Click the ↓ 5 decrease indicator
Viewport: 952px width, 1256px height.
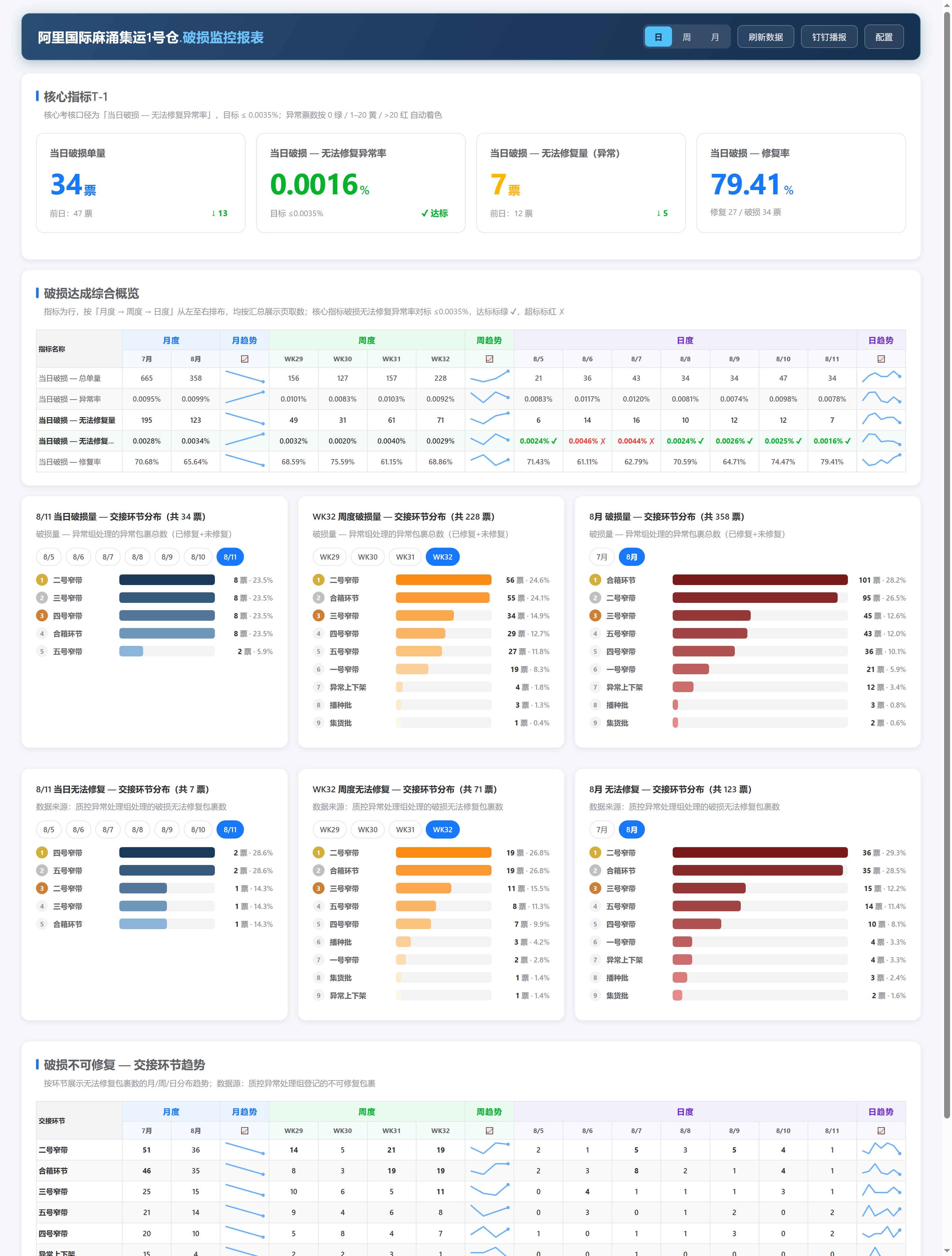coord(662,213)
